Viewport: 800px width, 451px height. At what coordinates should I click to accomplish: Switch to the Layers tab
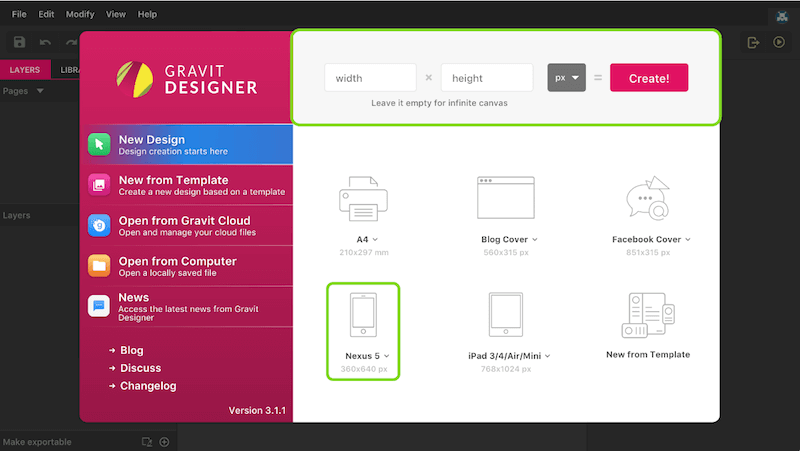click(24, 70)
